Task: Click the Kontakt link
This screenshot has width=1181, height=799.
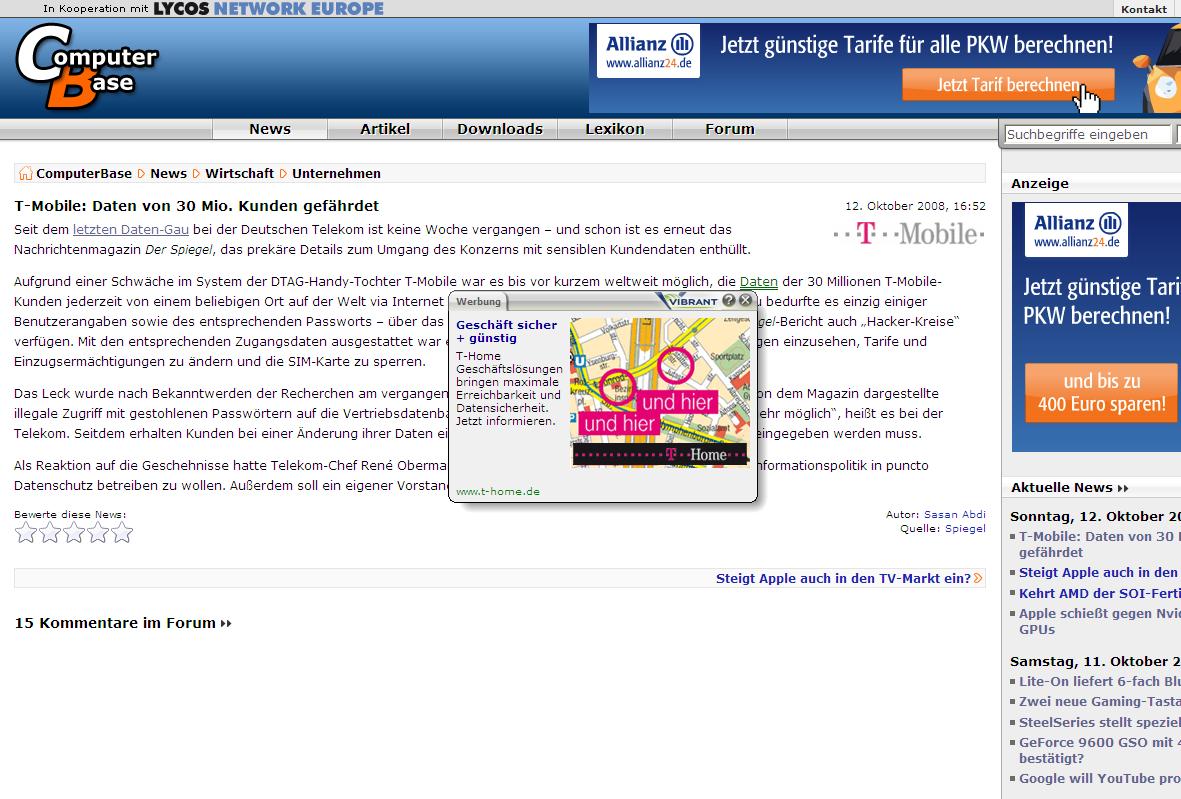Action: (1143, 9)
